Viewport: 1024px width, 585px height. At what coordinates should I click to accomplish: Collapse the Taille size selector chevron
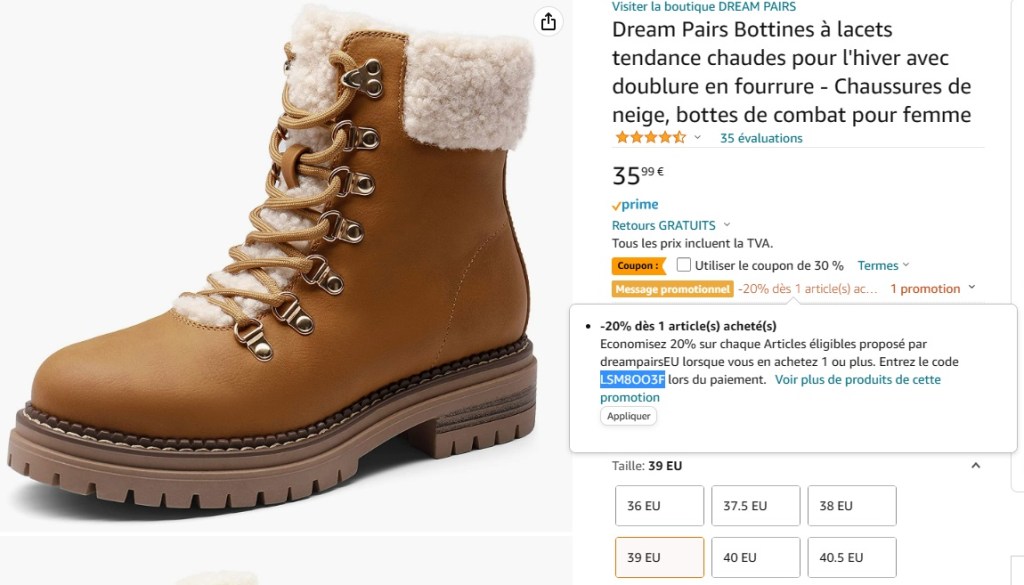pyautogui.click(x=976, y=466)
